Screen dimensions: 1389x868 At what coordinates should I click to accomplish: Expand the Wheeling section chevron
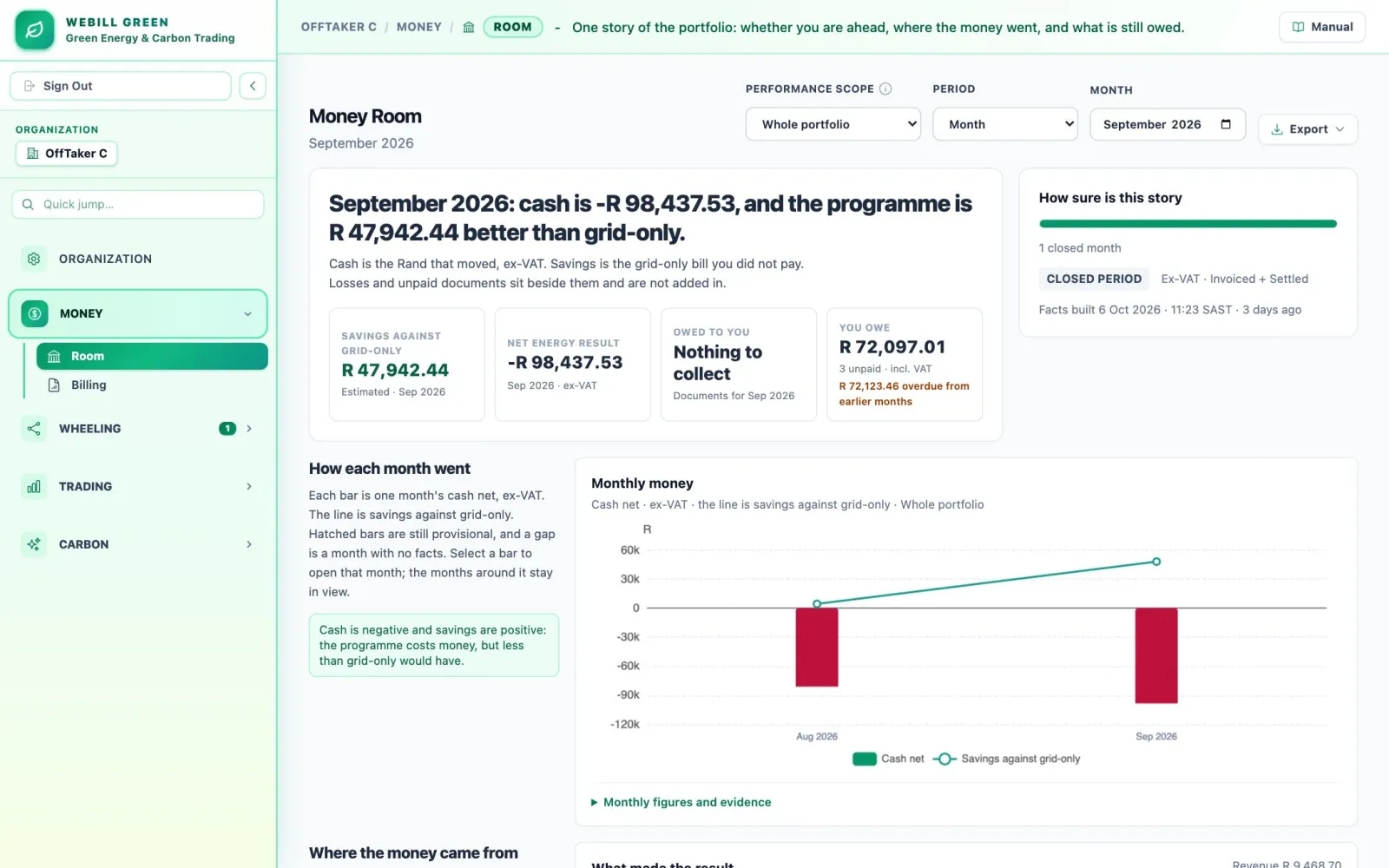[x=249, y=429]
